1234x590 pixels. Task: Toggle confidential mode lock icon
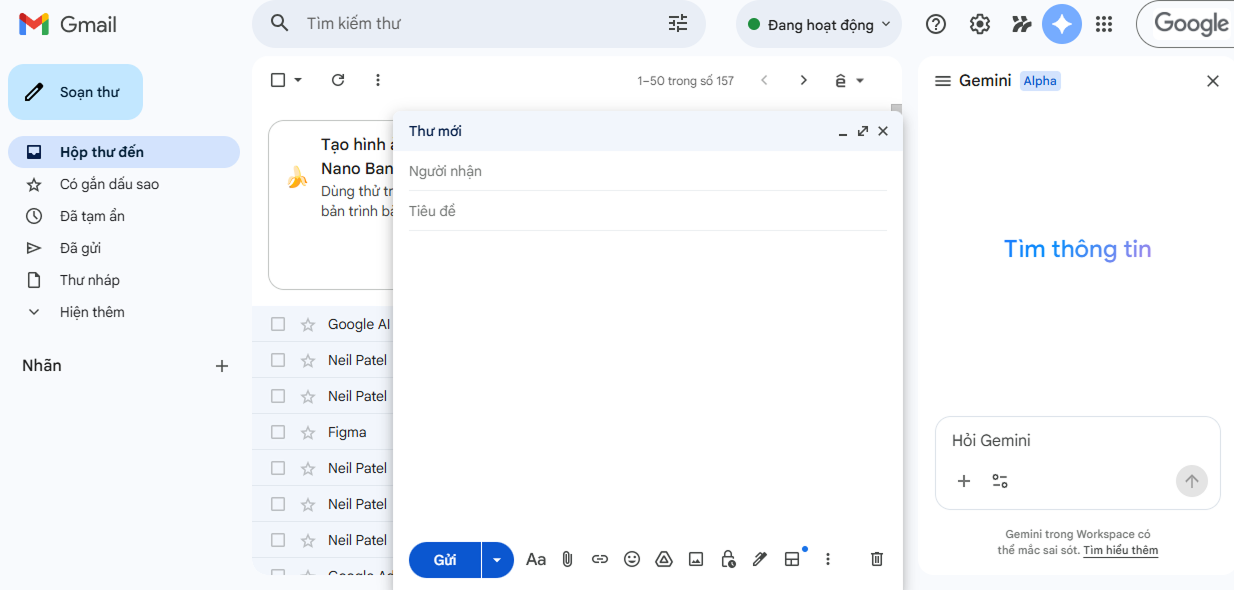(x=728, y=559)
